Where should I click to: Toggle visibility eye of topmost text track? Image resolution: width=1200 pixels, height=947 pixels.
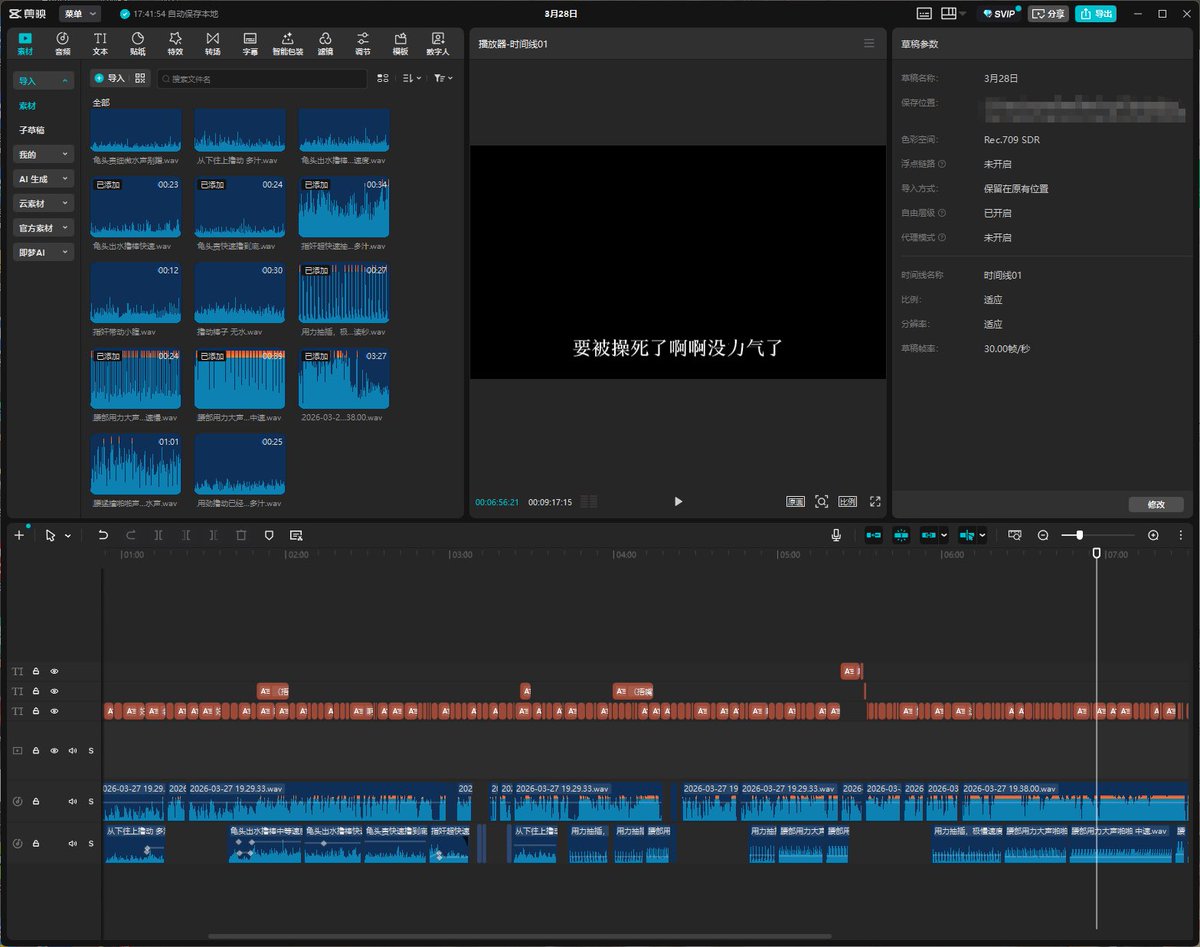[55, 671]
